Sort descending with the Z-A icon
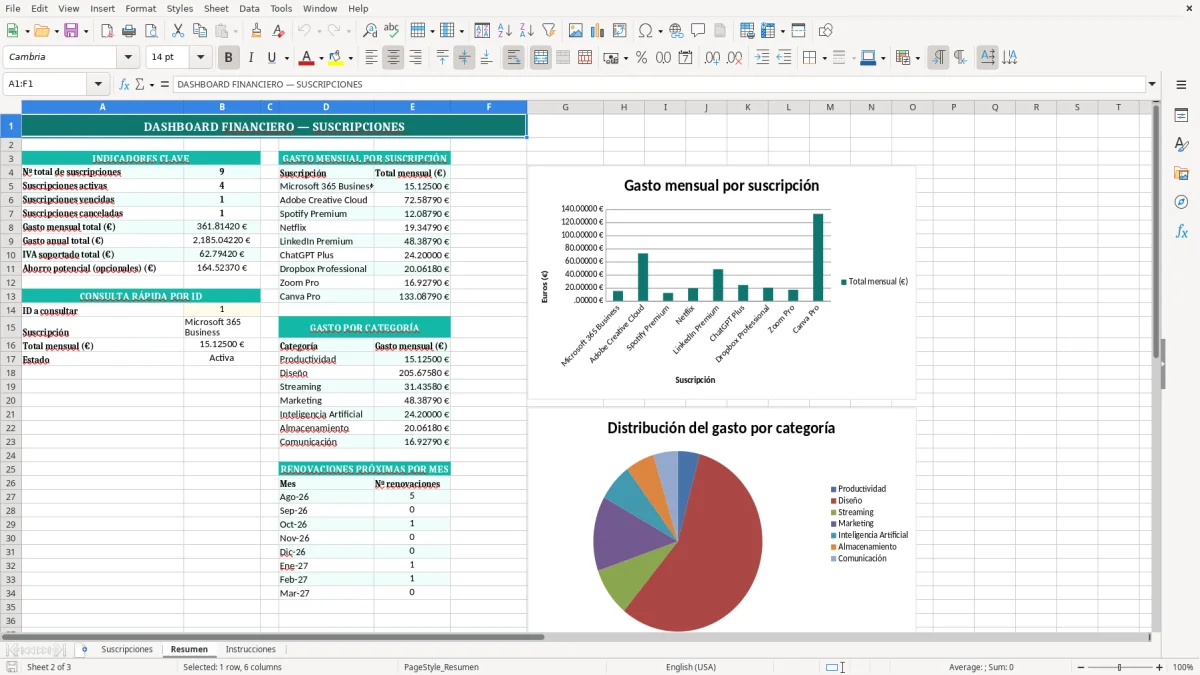The width and height of the screenshot is (1200, 675). coord(527,31)
